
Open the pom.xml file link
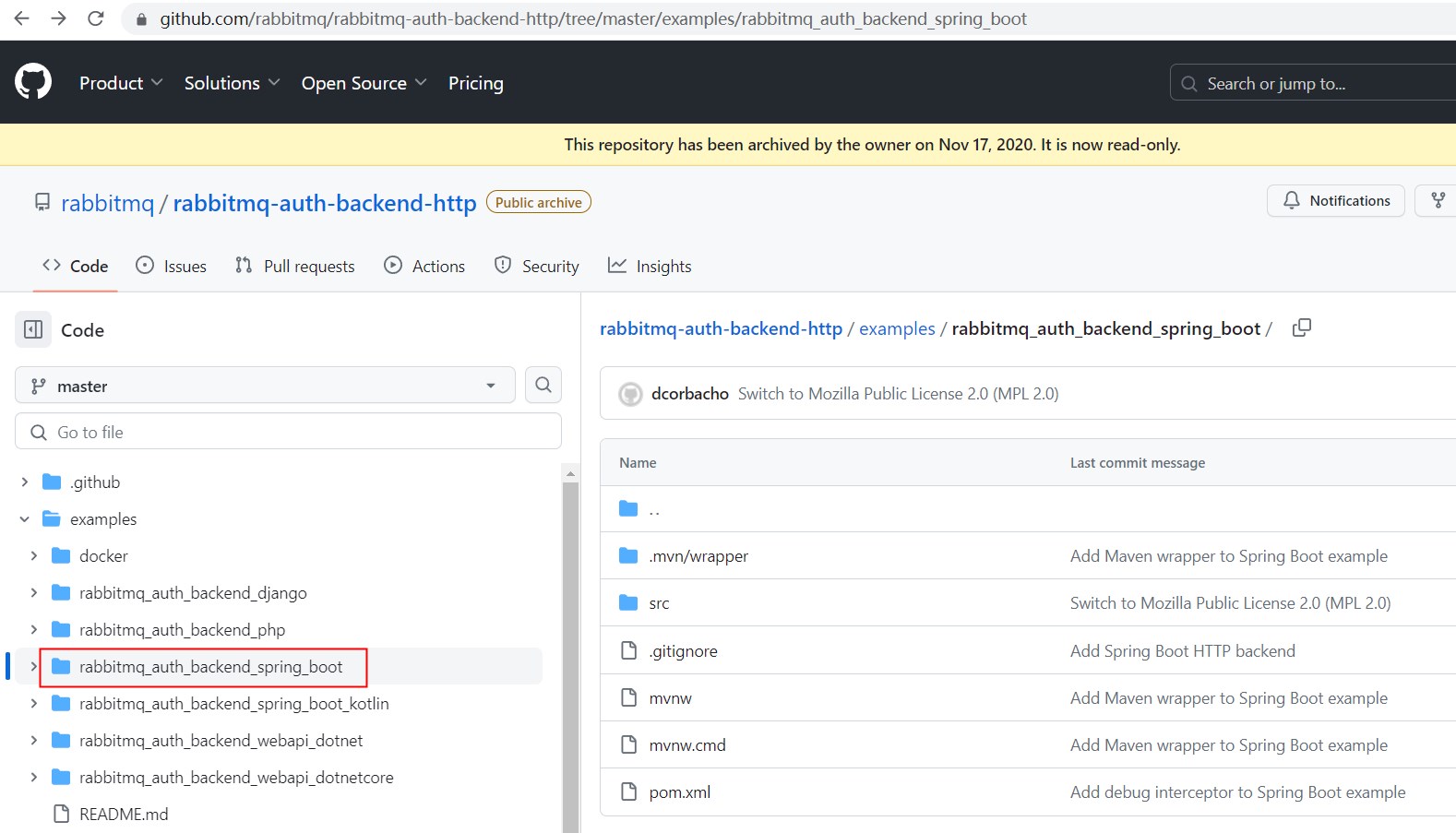click(679, 792)
